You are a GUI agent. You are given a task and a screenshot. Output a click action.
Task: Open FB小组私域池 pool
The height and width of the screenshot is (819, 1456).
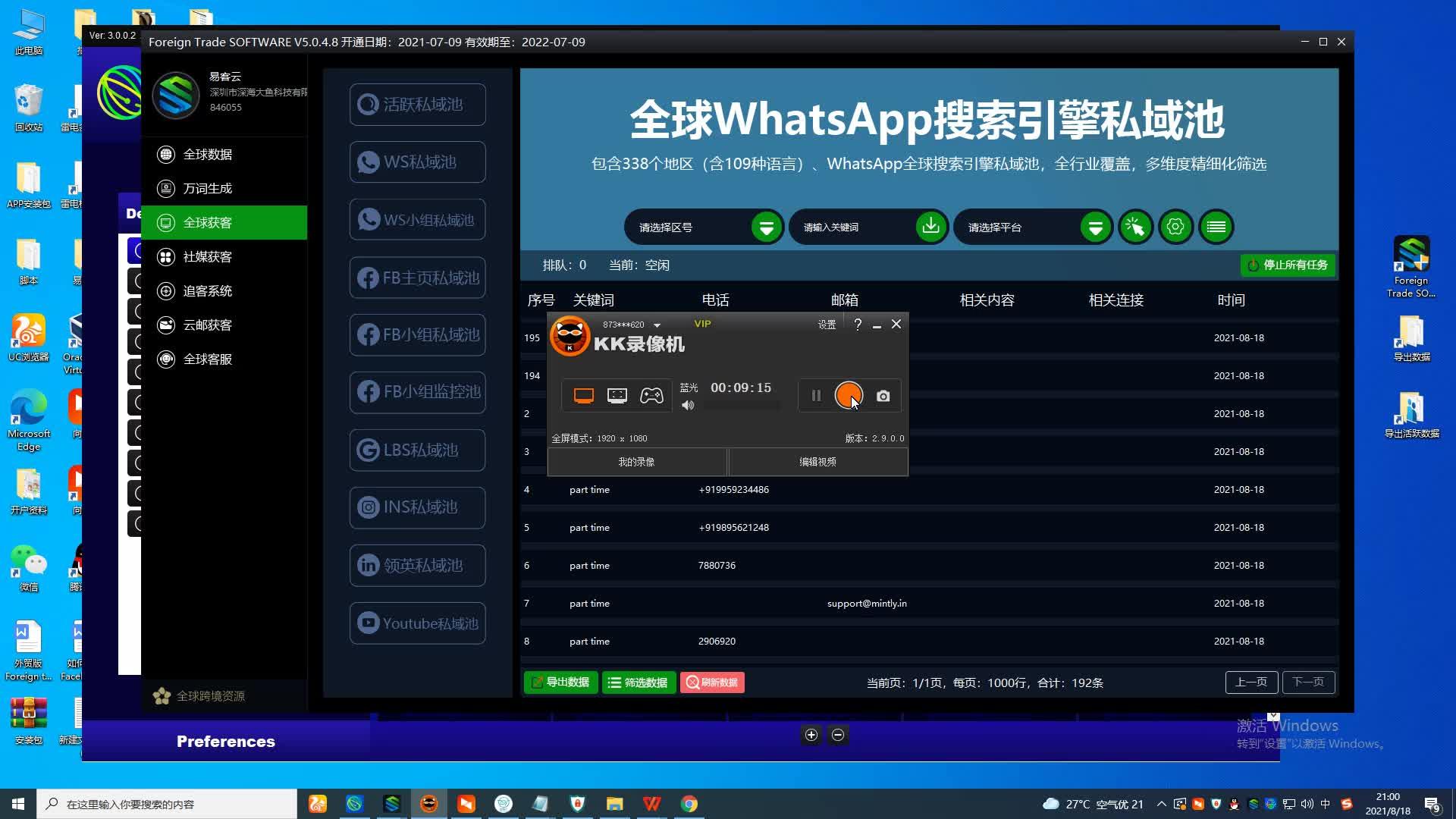point(418,335)
